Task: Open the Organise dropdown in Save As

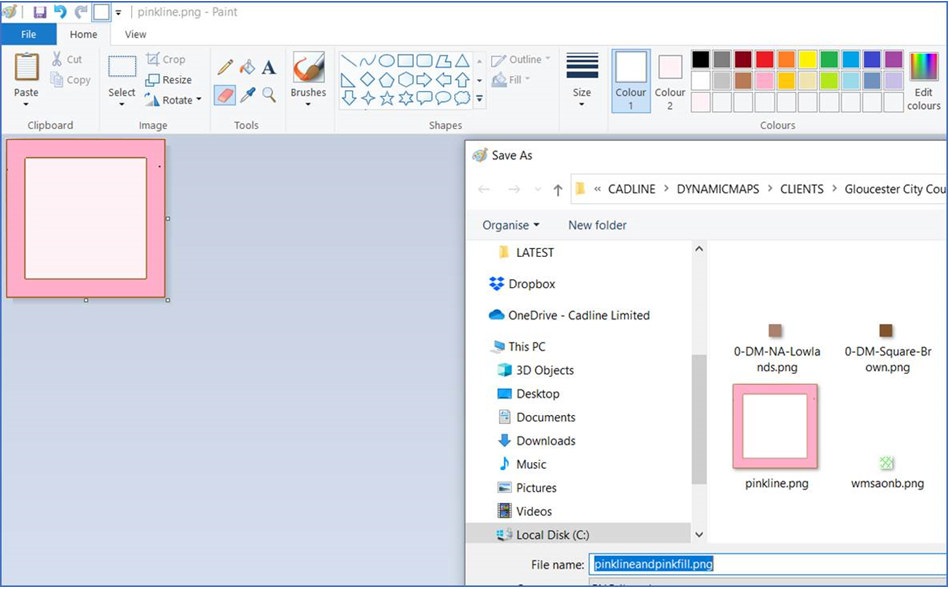Action: (511, 225)
